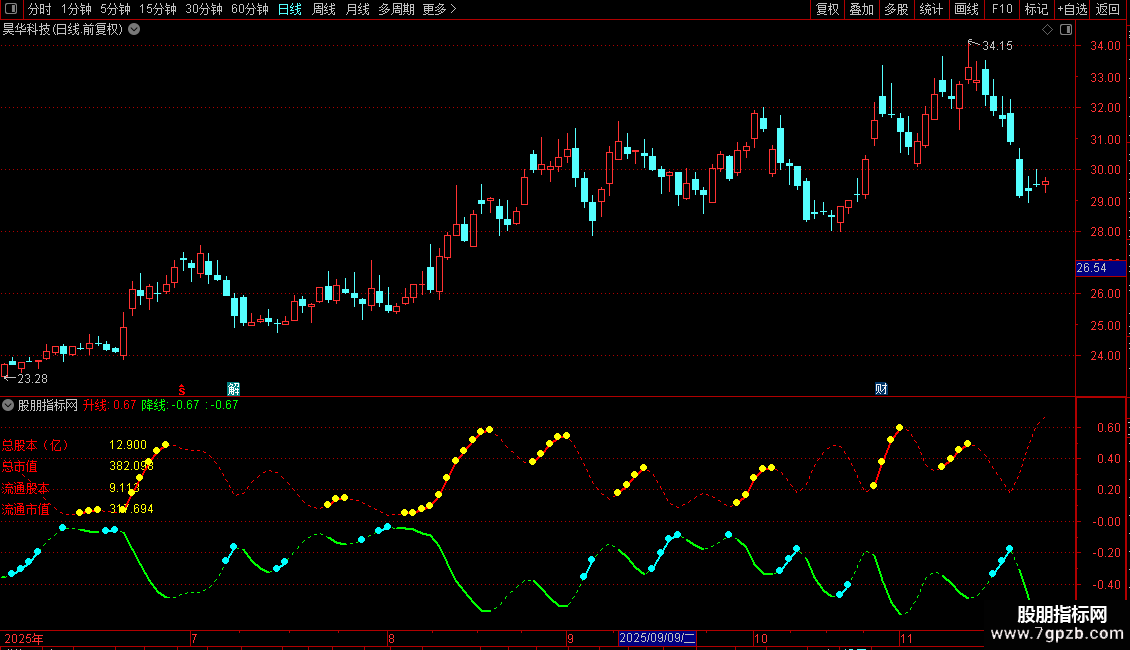The image size is (1130, 650).
Task: Select the 5分钟 period
Action: pos(115,9)
